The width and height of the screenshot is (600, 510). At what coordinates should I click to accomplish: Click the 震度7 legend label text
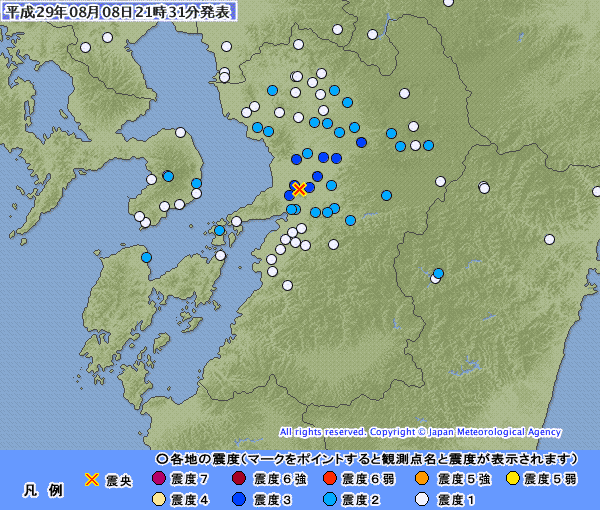(190, 479)
